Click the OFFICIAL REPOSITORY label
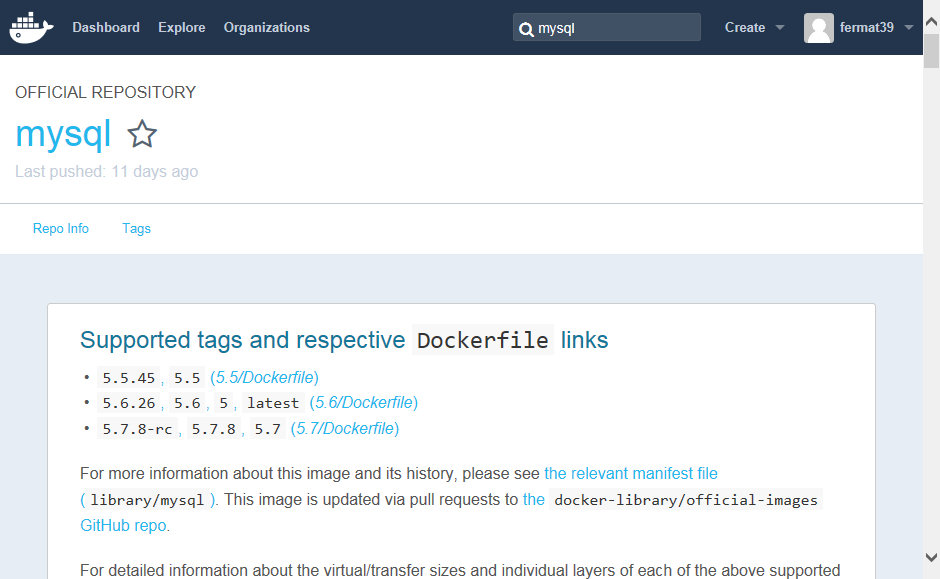Viewport: 940px width, 579px height. coord(106,92)
